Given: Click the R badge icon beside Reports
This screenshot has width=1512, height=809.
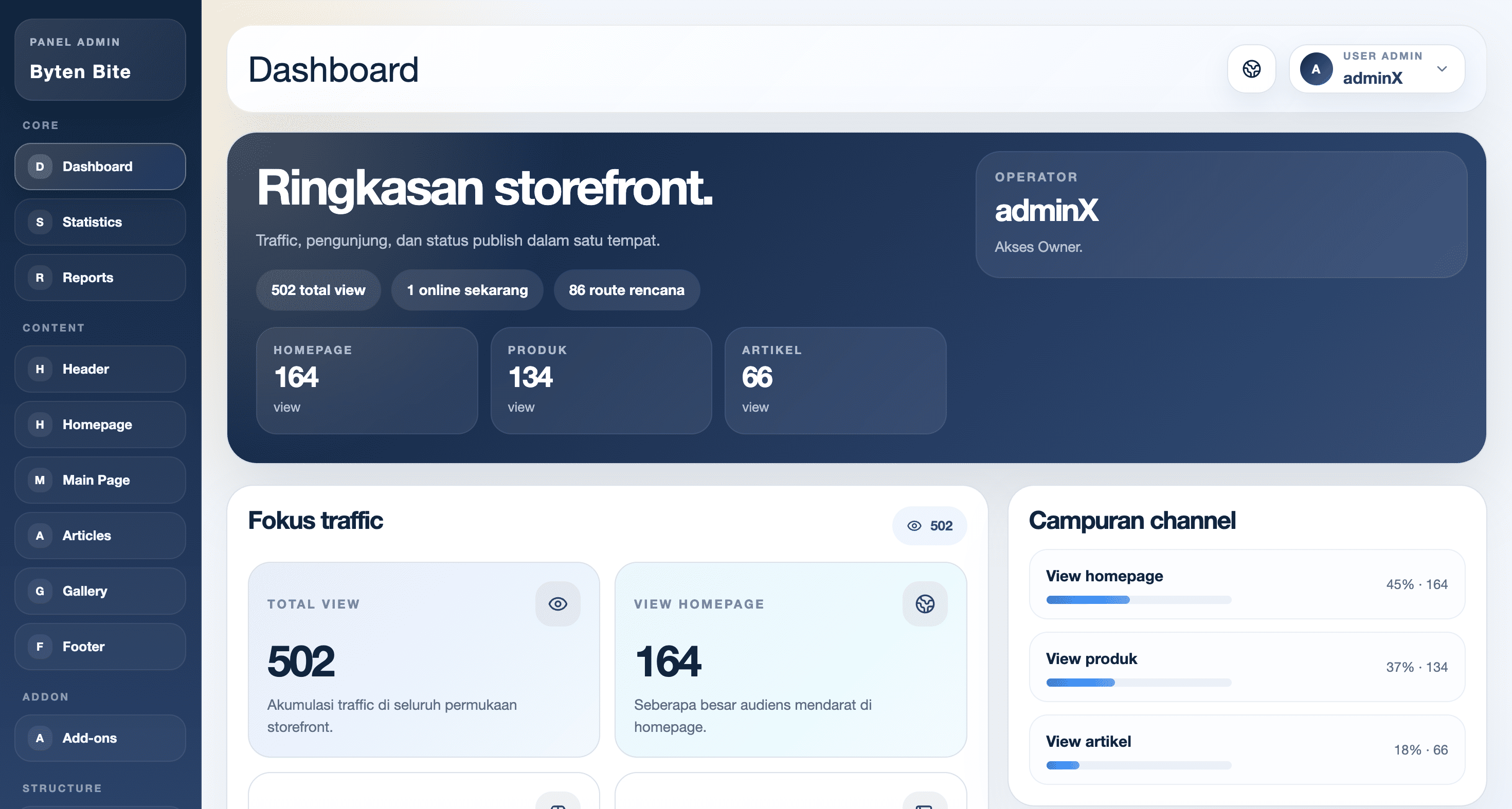Looking at the screenshot, I should pyautogui.click(x=40, y=278).
